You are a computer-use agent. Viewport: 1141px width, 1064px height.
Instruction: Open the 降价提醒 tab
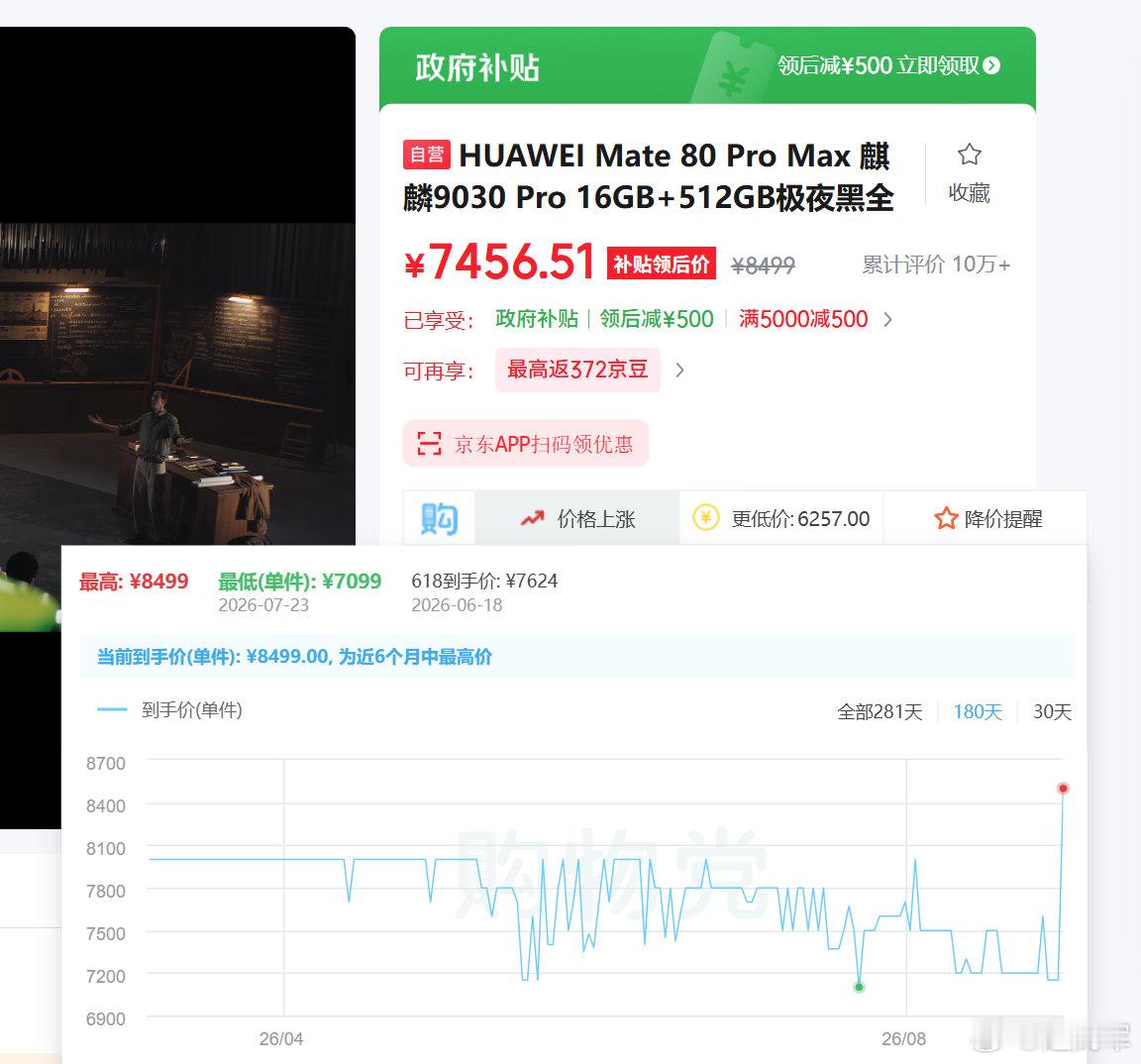click(x=985, y=518)
